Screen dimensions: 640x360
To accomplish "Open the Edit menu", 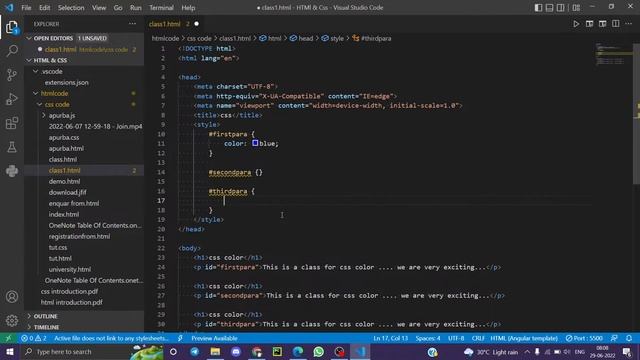I will click(x=44, y=7).
